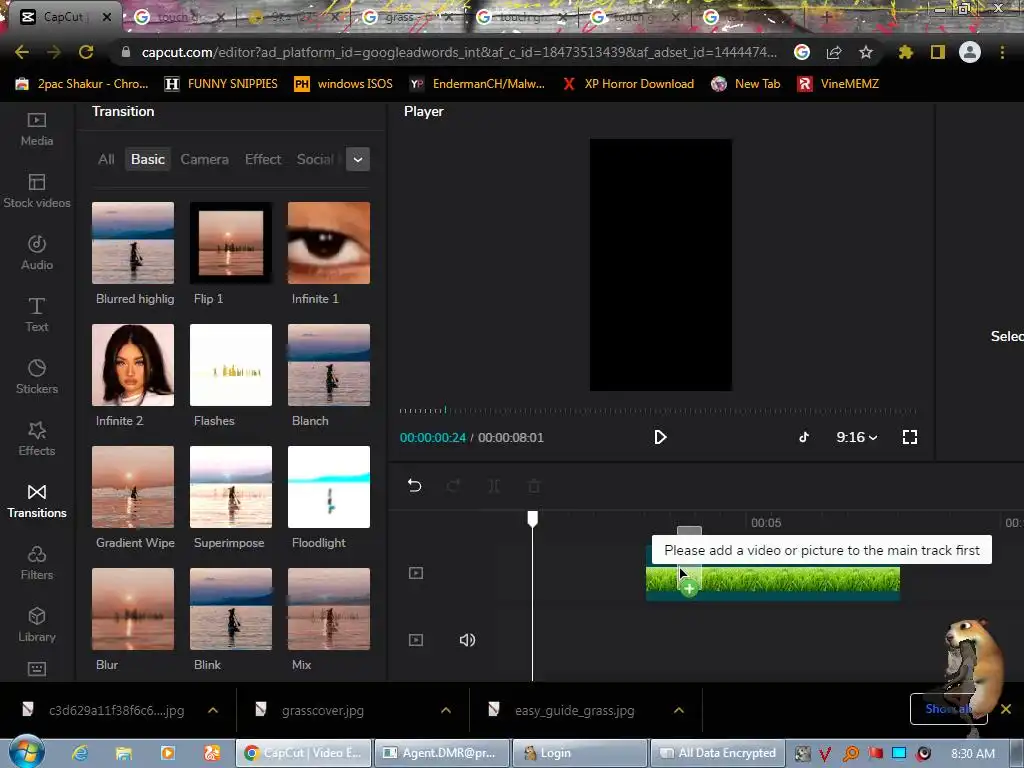Click the player scrub progress bar
The image size is (1024, 768).
[658, 411]
